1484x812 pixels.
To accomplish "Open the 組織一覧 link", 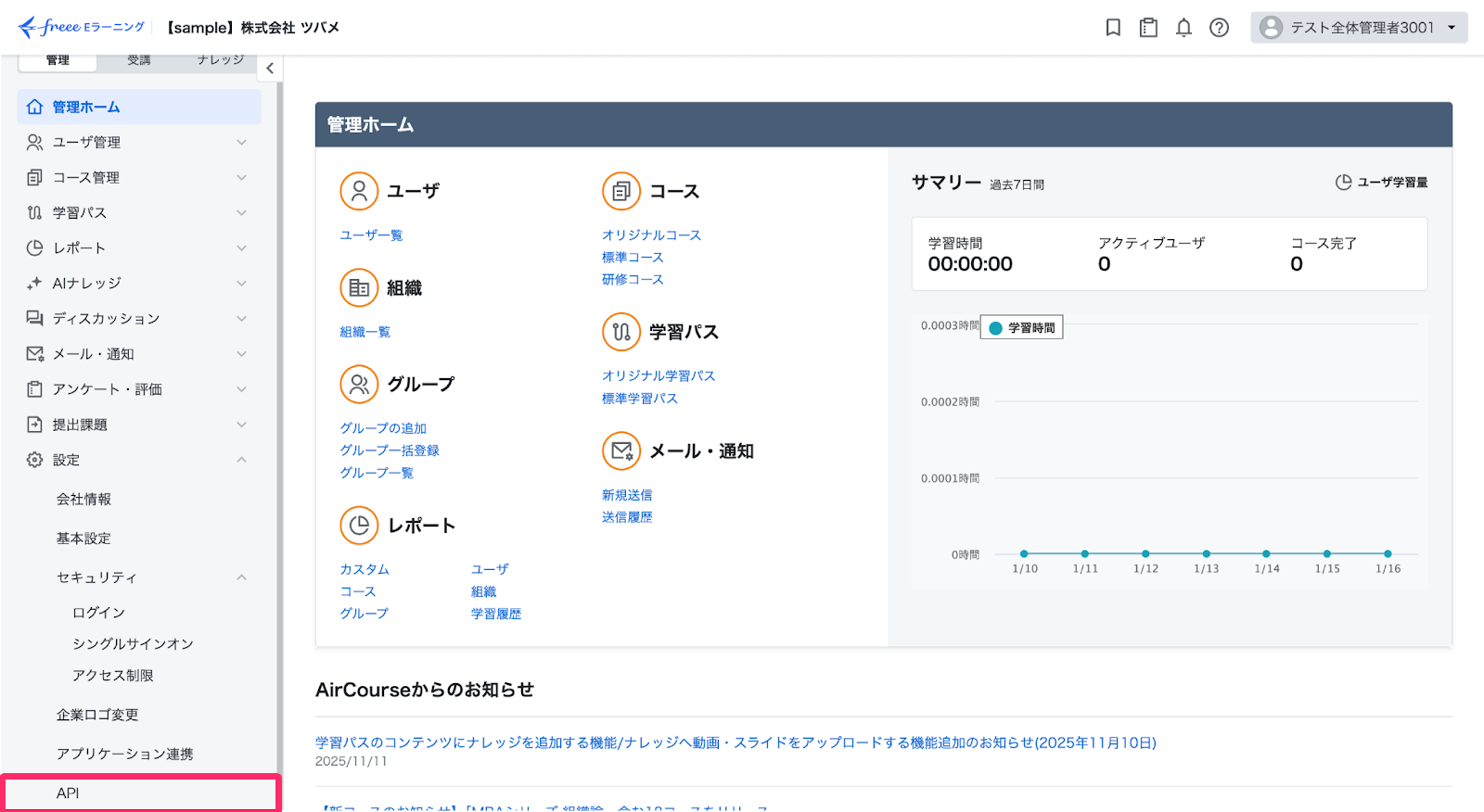I will click(x=365, y=332).
